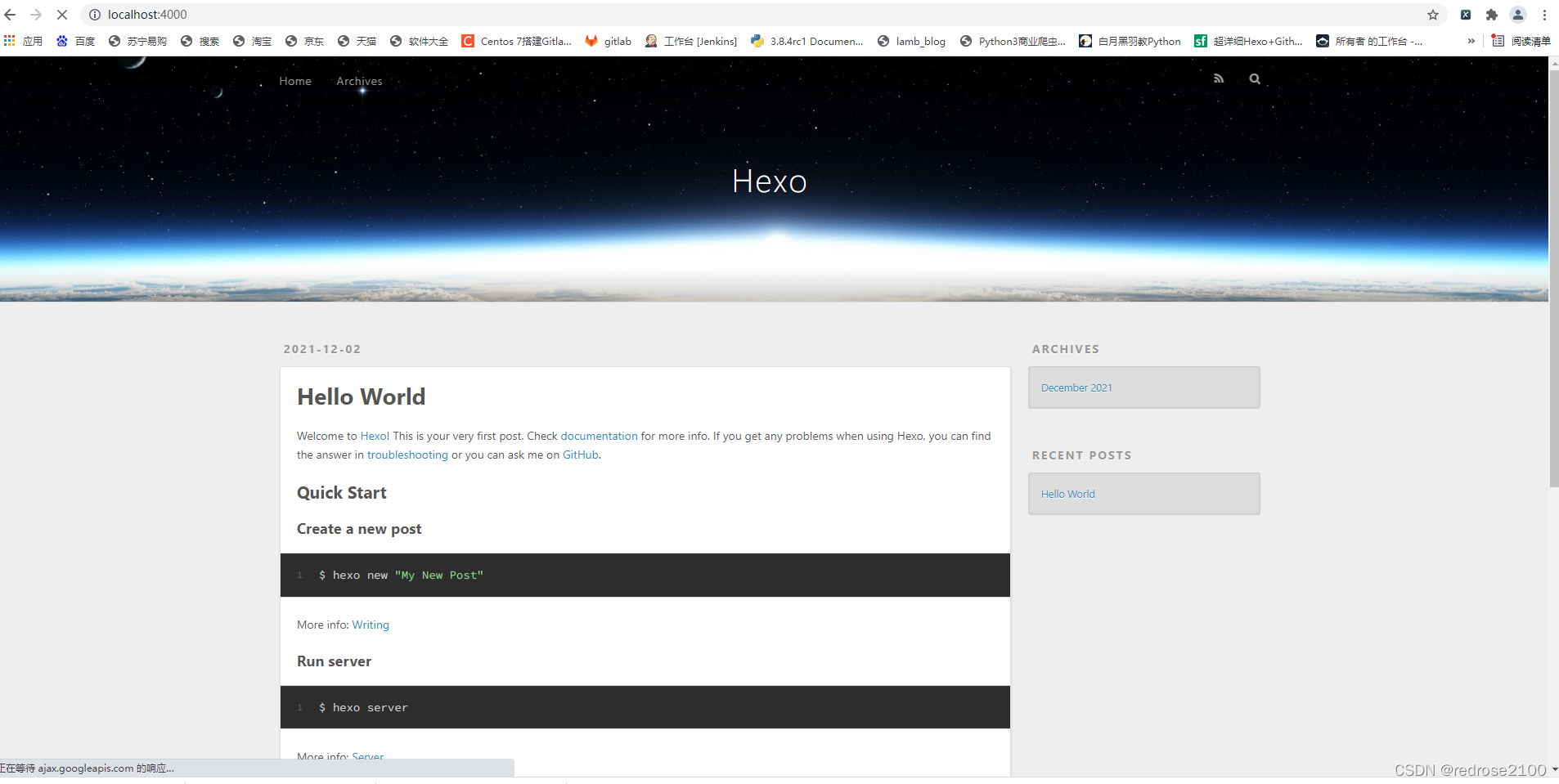Screen dimensions: 1559x784
Task: Open the lamb_blog bookmark
Action: [x=912, y=41]
